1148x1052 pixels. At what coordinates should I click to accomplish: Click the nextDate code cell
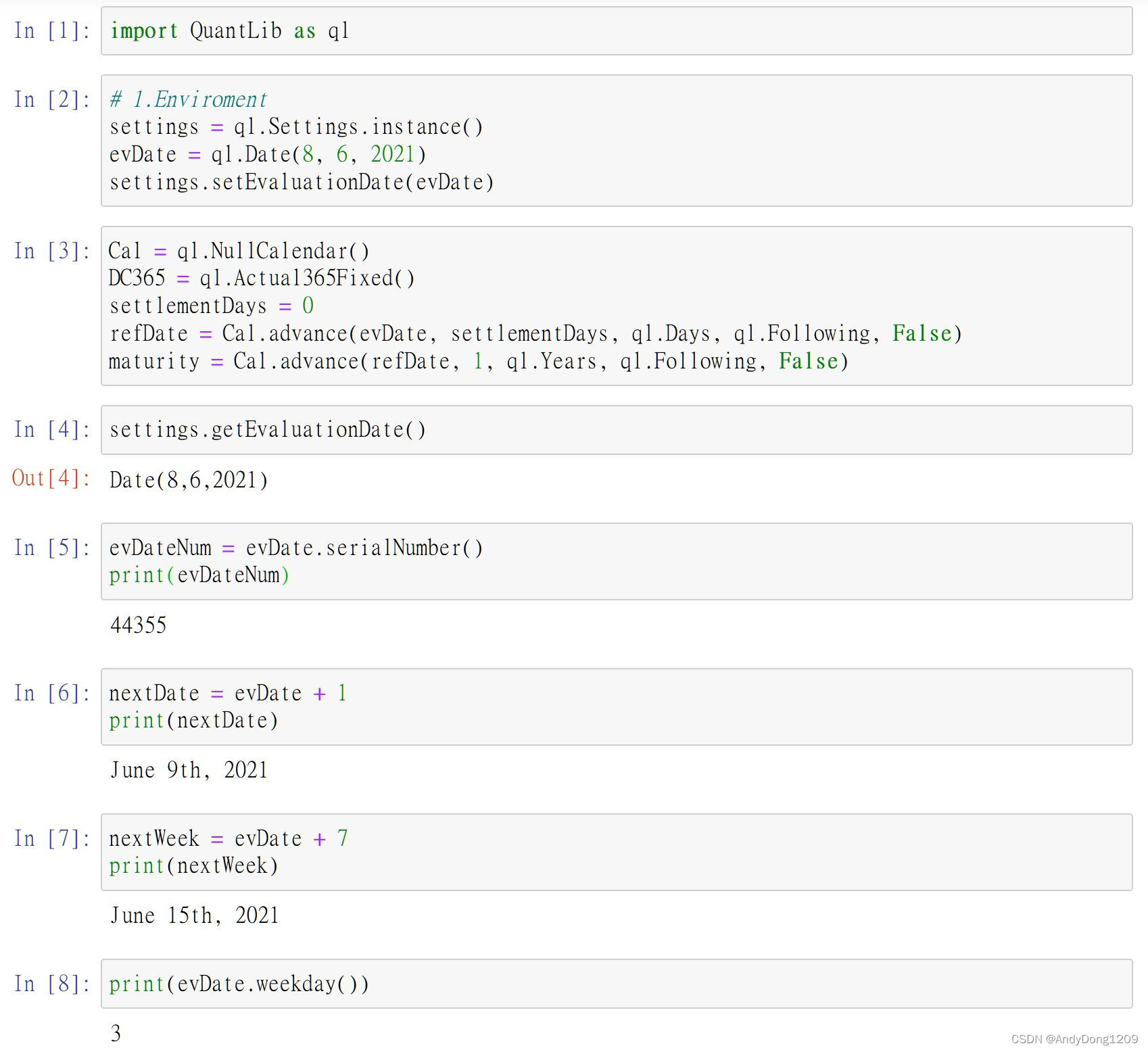pos(617,707)
